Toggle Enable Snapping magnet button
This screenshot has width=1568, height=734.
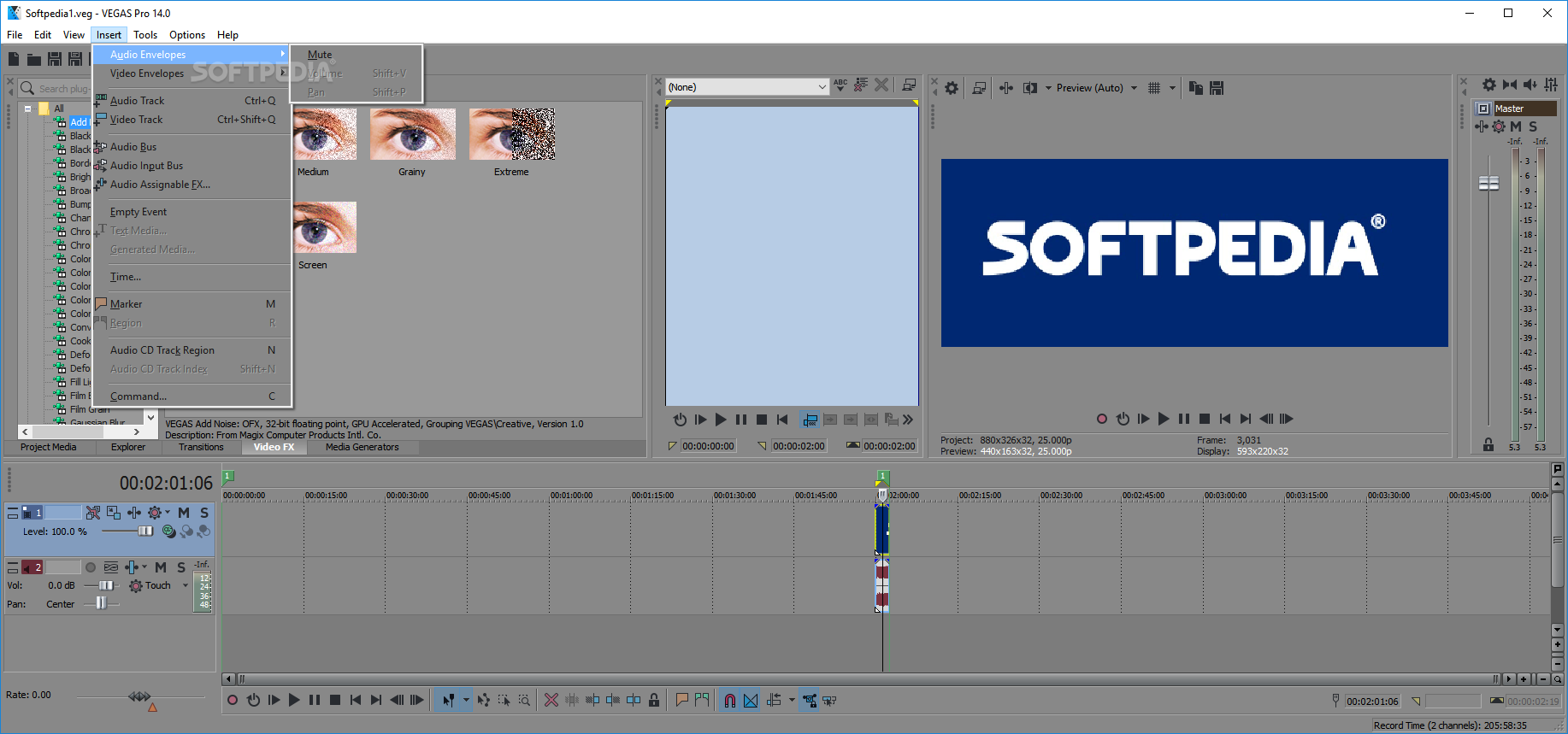[730, 701]
